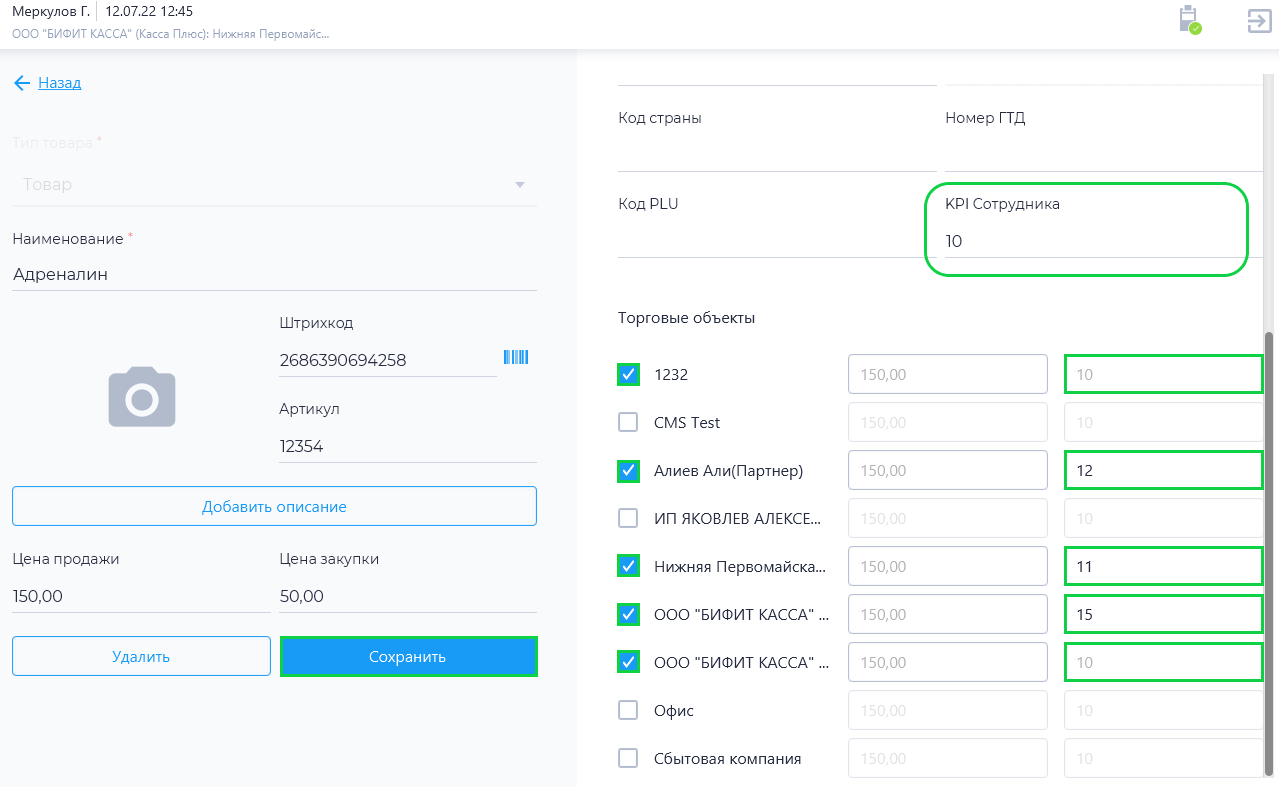Click the Наименование field with Адреналин
The image size is (1279, 787).
point(274,274)
